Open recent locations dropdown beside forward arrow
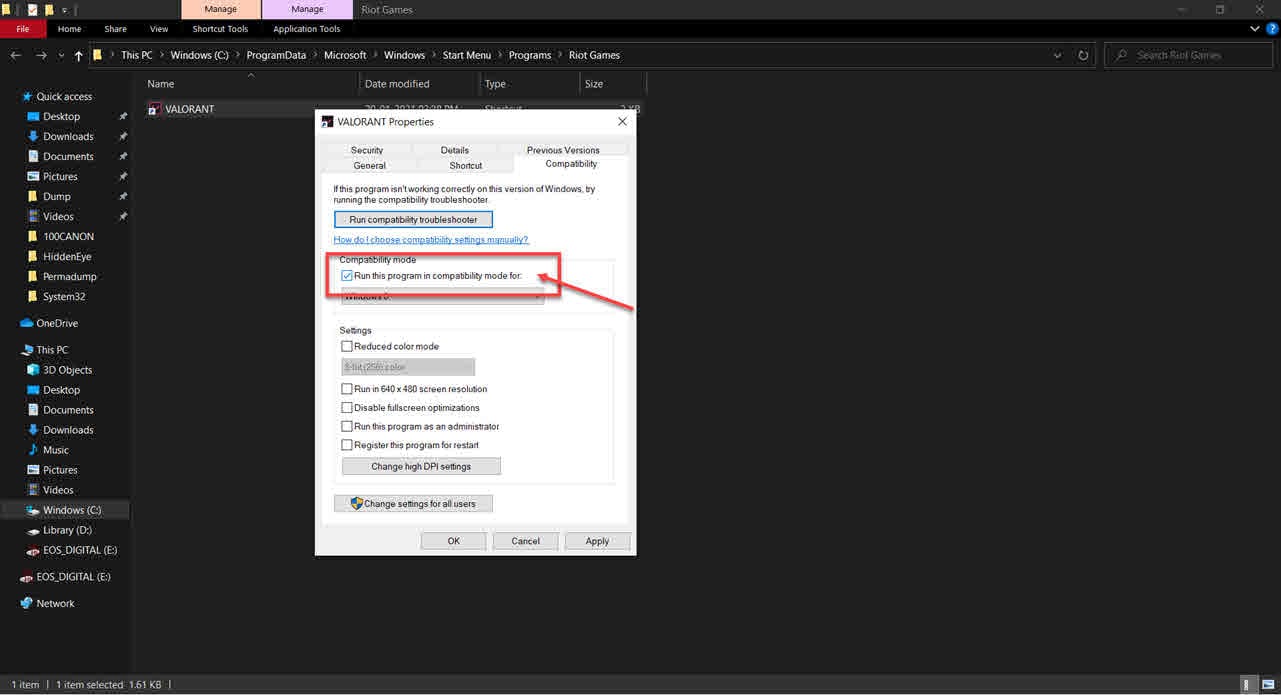This screenshot has height=695, width=1281. [x=61, y=56]
